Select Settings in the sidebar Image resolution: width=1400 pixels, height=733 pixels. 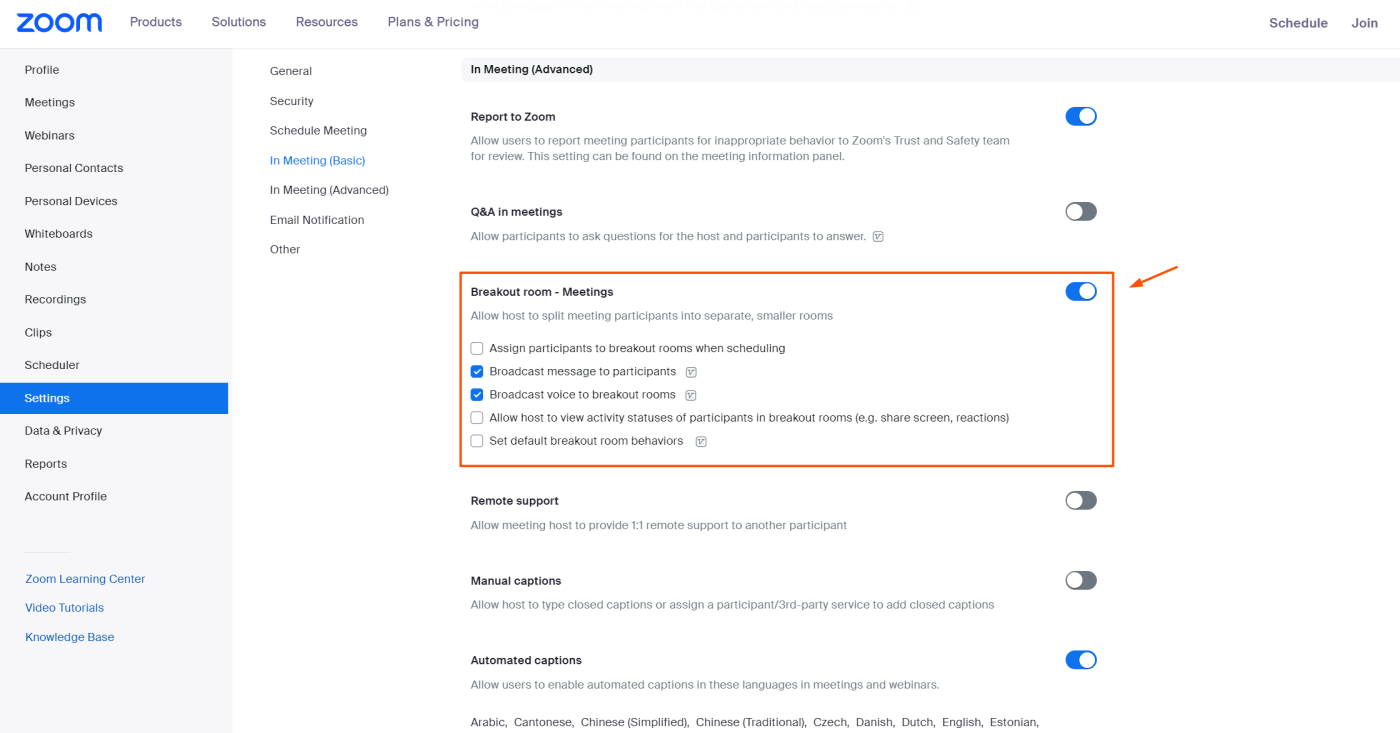click(x=114, y=398)
